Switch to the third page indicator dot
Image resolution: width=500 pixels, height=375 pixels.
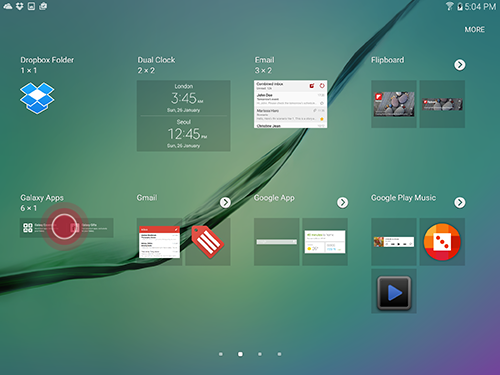pos(260,354)
